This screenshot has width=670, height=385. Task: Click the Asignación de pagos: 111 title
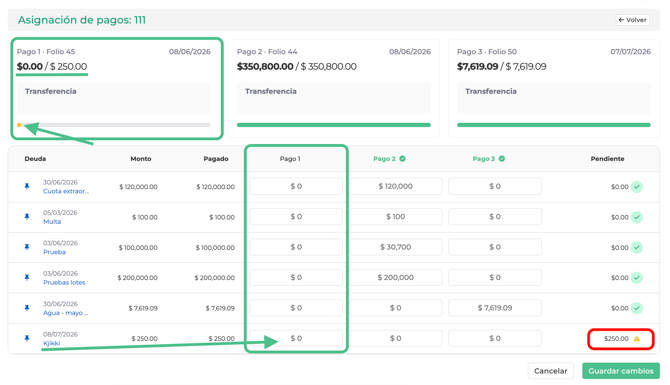(82, 20)
